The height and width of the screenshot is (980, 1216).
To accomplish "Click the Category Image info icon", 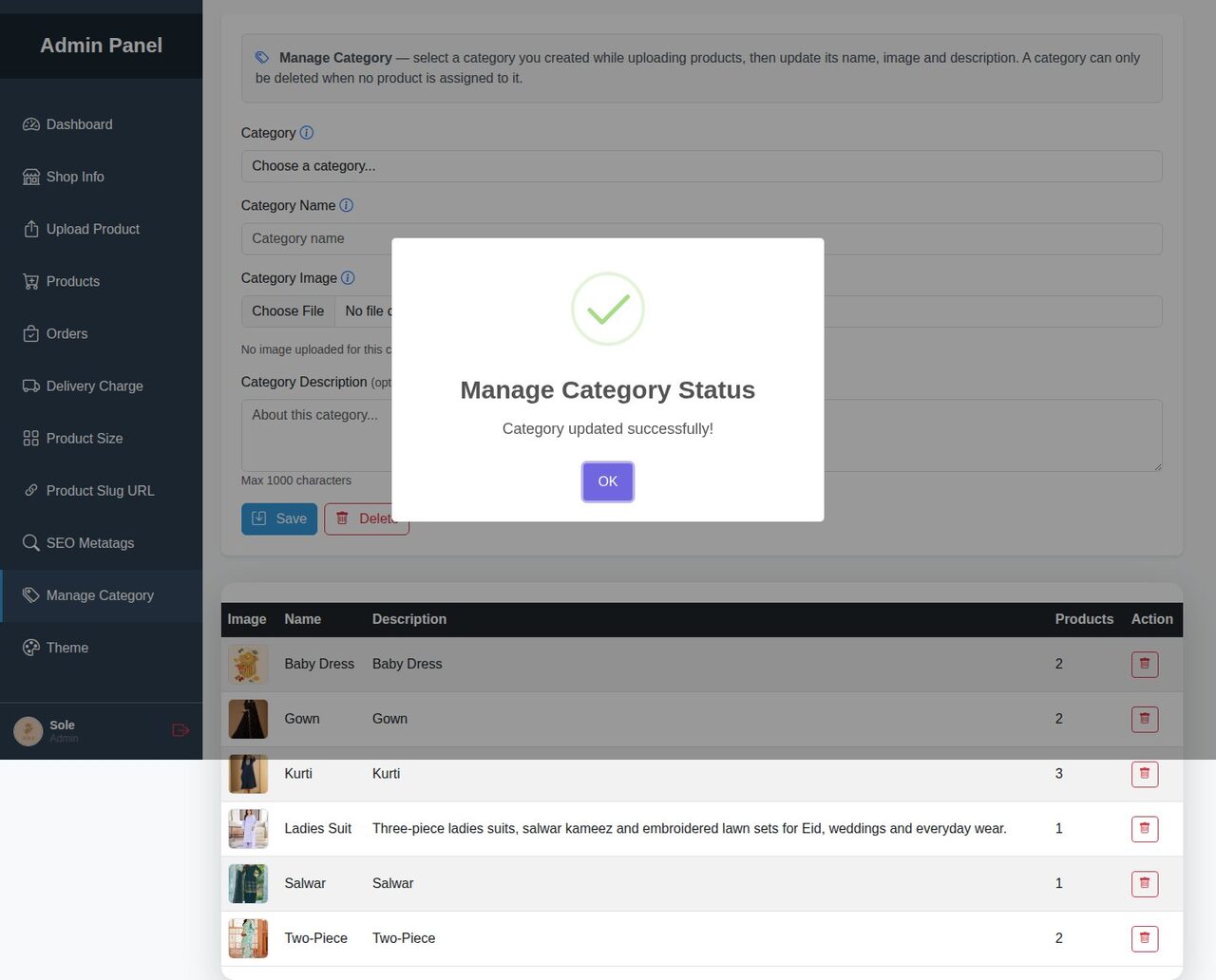I will coord(348,278).
